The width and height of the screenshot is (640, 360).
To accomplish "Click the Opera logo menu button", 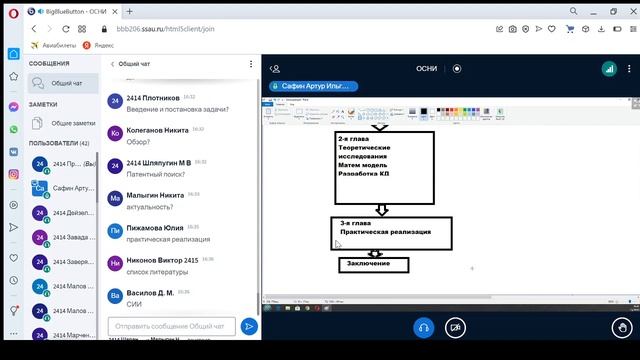I will point(13,13).
